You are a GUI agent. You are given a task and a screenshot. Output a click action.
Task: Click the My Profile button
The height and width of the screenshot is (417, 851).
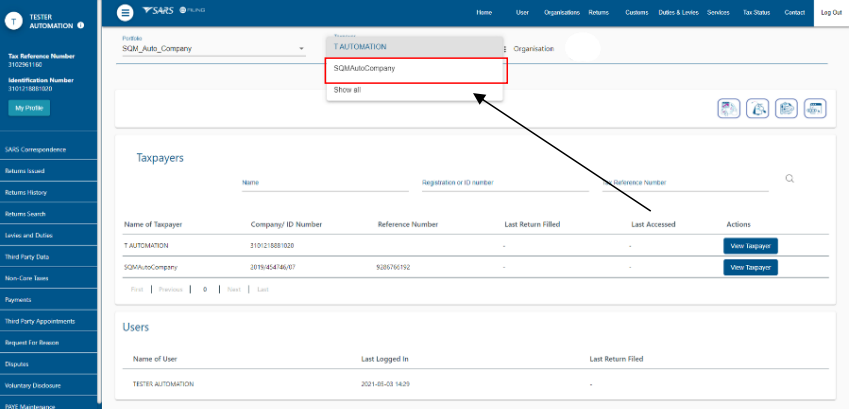point(28,107)
